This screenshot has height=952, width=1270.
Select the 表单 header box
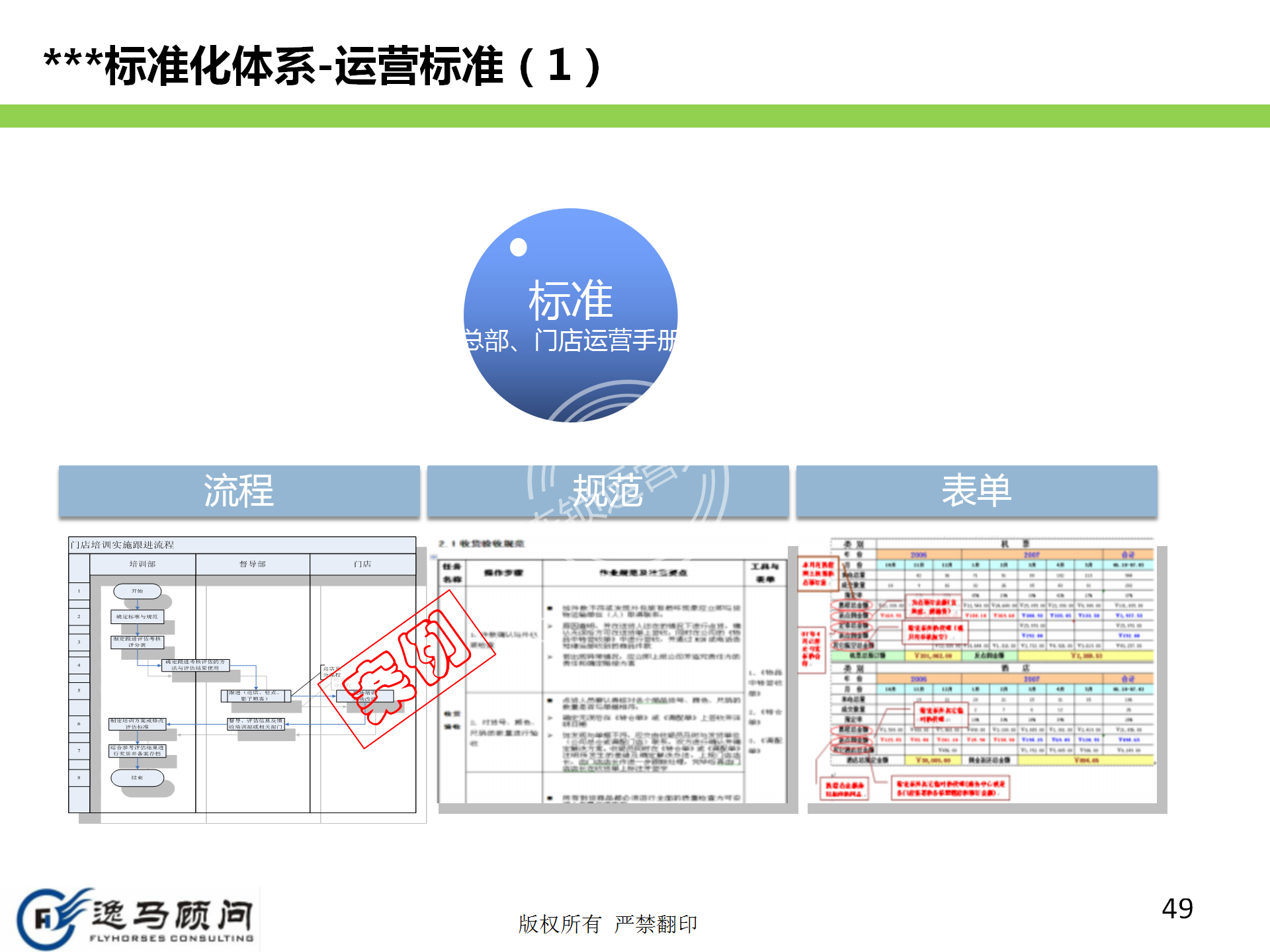[976, 491]
